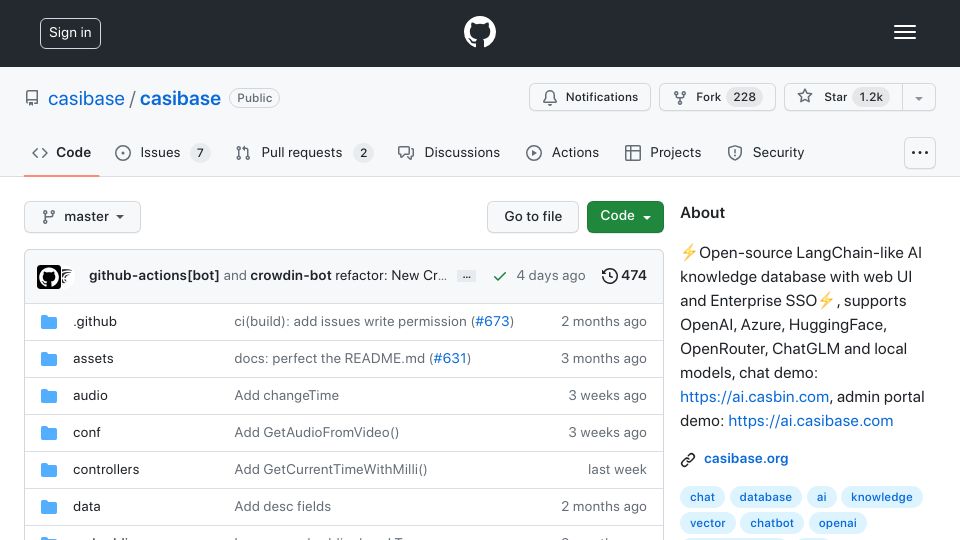The image size is (960, 540).
Task: Open the audio folder name
Action: 90,396
